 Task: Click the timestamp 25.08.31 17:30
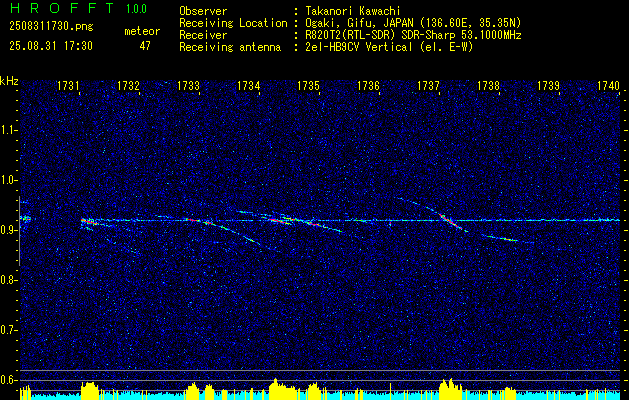coord(51,46)
